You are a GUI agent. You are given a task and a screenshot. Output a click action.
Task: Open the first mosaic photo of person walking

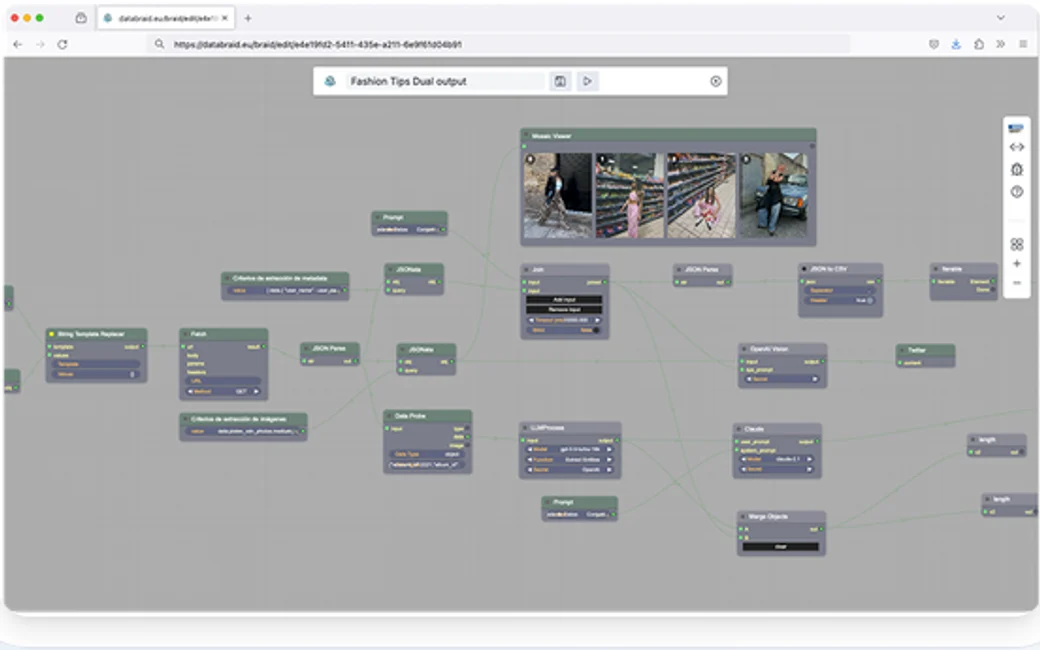click(x=558, y=195)
